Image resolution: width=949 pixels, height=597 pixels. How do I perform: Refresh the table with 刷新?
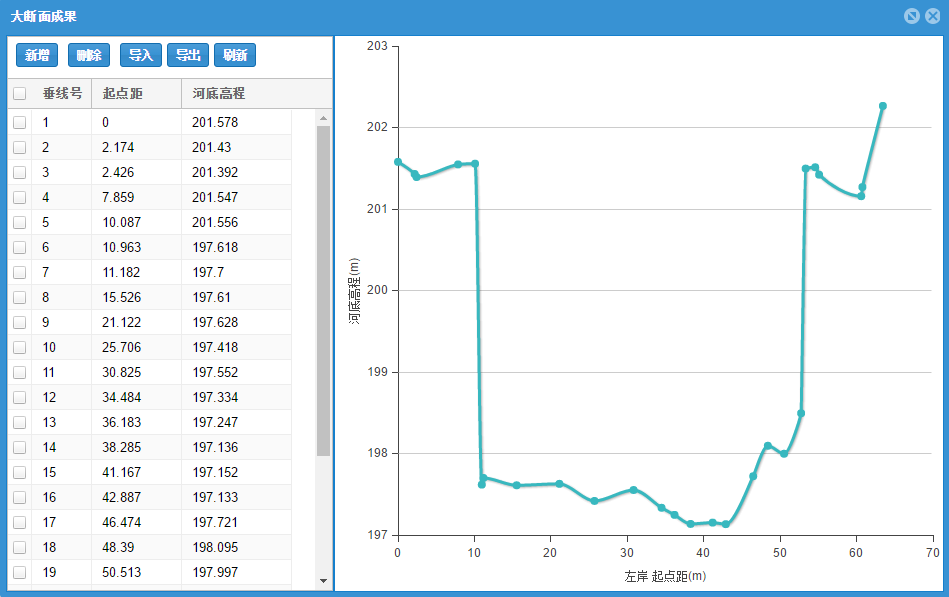(235, 55)
